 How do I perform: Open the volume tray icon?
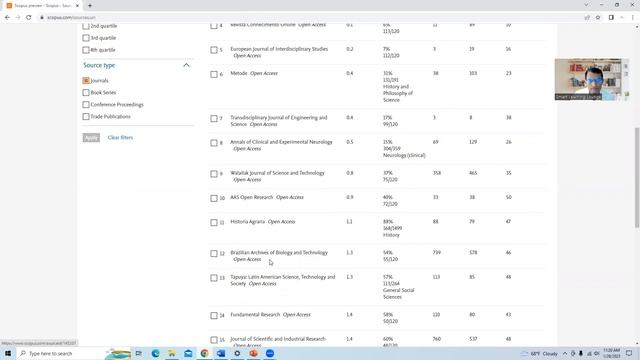[x=596, y=353]
